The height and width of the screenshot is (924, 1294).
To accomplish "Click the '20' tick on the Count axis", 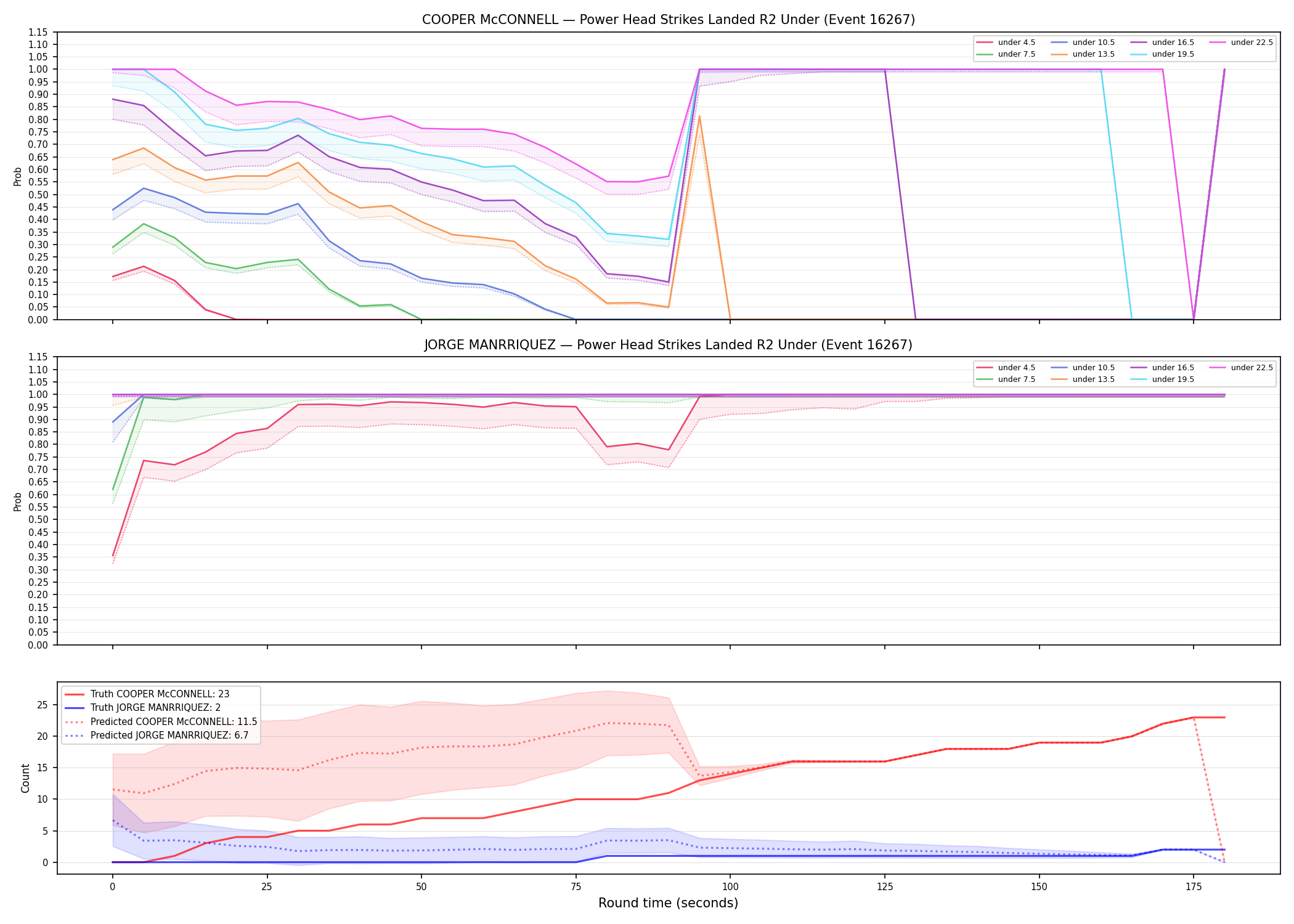I will [43, 737].
